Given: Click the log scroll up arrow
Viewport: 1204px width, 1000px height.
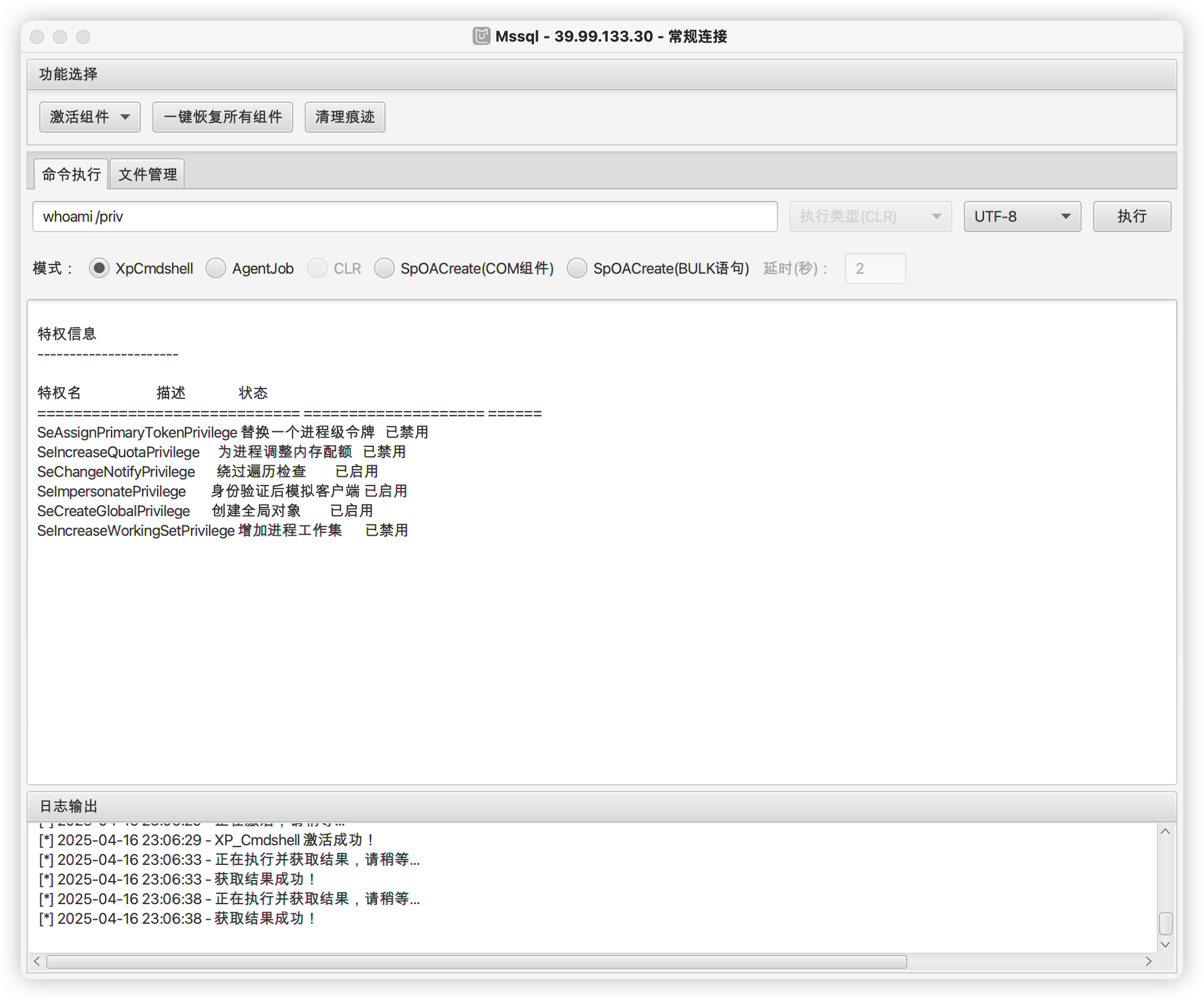Looking at the screenshot, I should point(1165,831).
